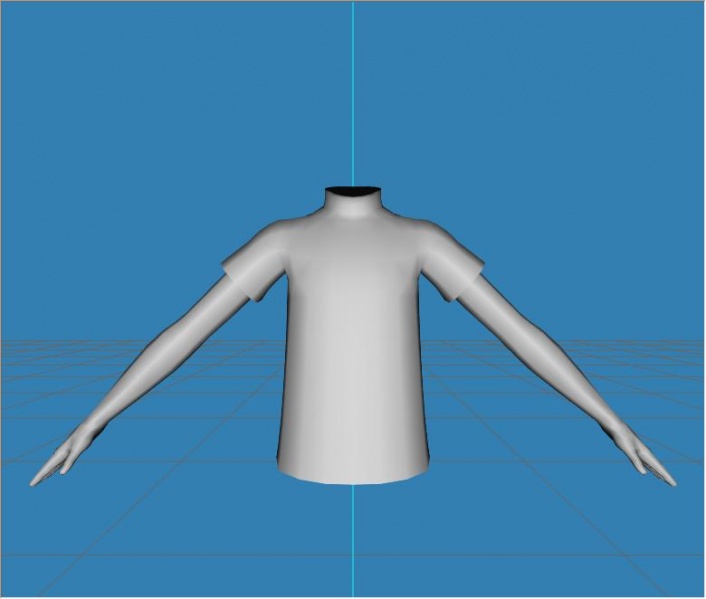Click the cyan axis line below the shirt
Image resolution: width=706 pixels, height=599 pixels.
[353, 540]
